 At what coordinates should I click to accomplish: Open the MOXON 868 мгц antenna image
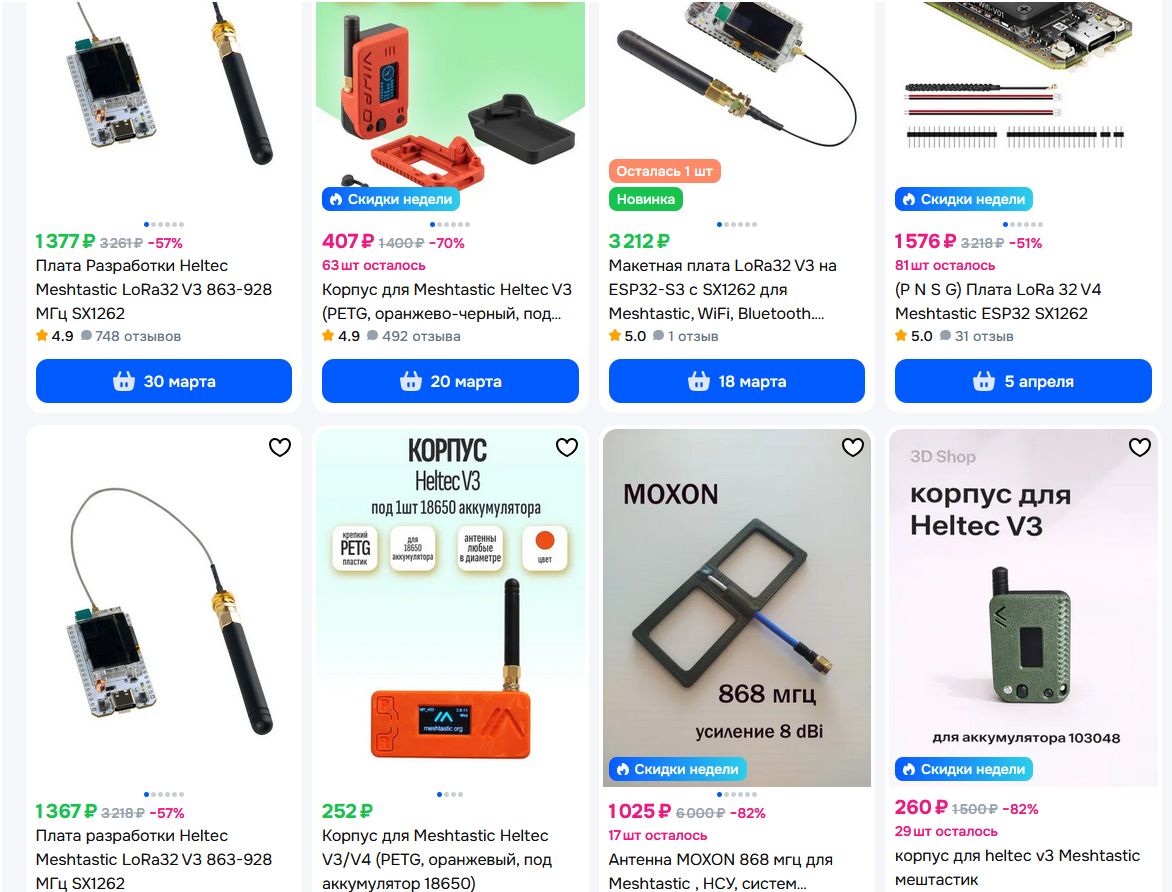(x=736, y=607)
